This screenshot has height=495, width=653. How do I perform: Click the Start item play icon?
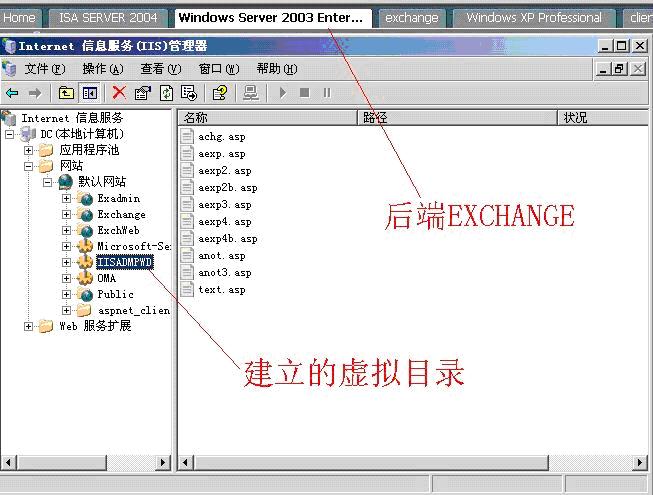(283, 92)
